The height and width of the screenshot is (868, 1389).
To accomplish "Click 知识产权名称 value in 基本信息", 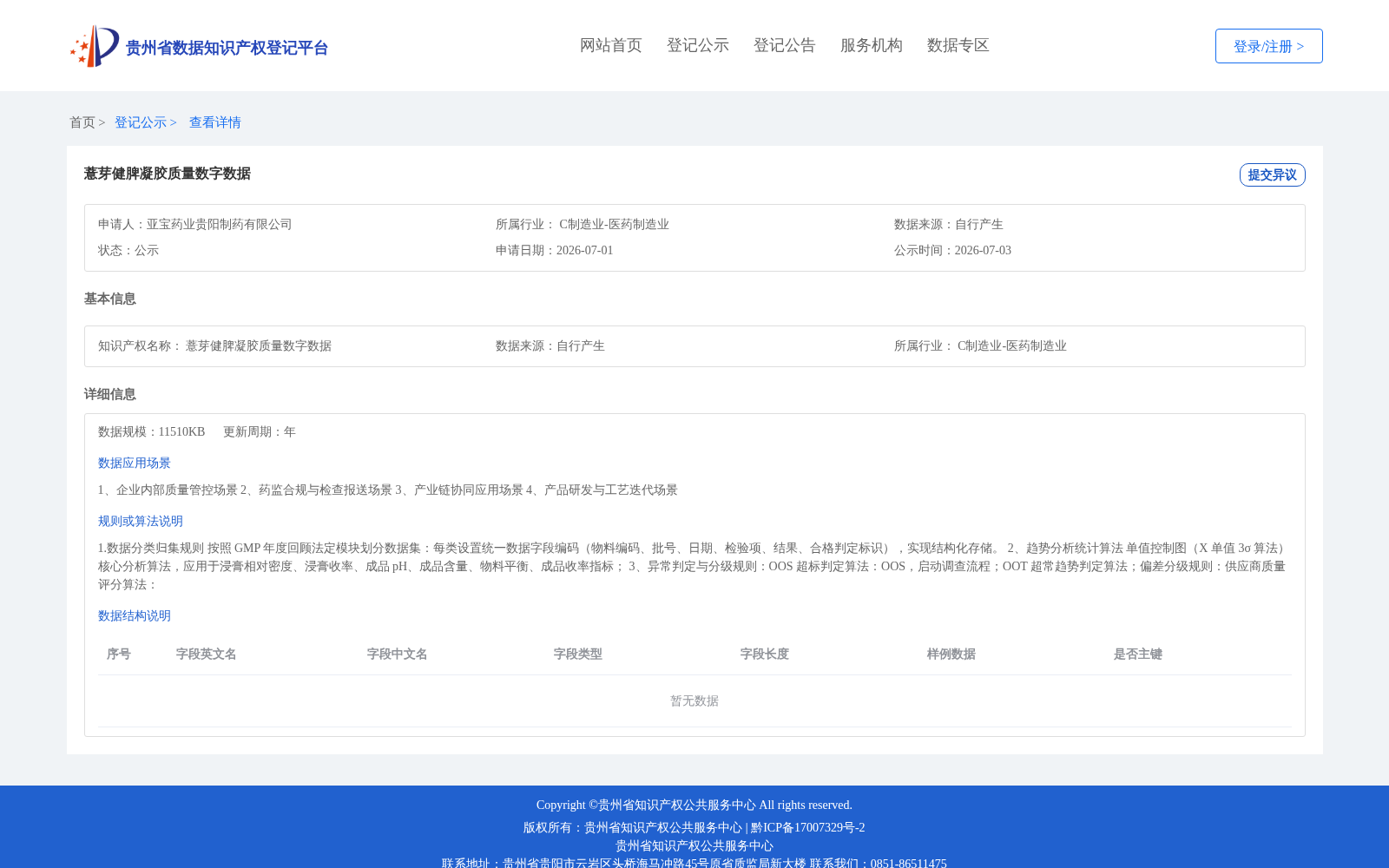I will pos(259,345).
